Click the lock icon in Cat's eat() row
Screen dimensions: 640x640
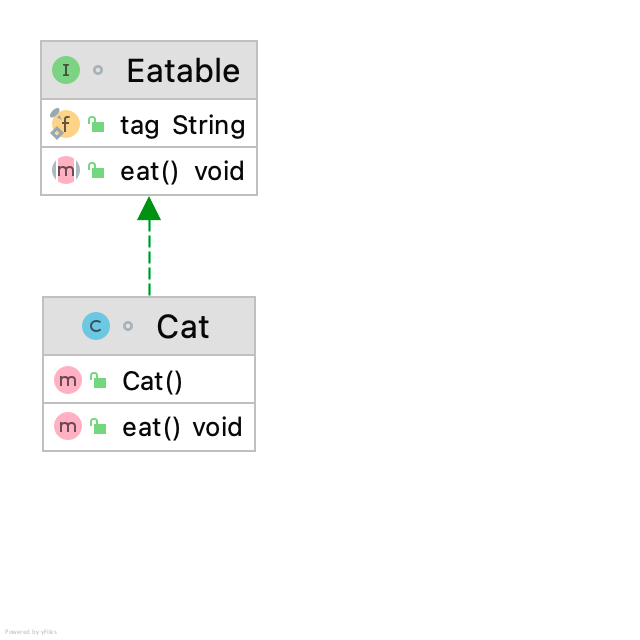click(x=98, y=427)
